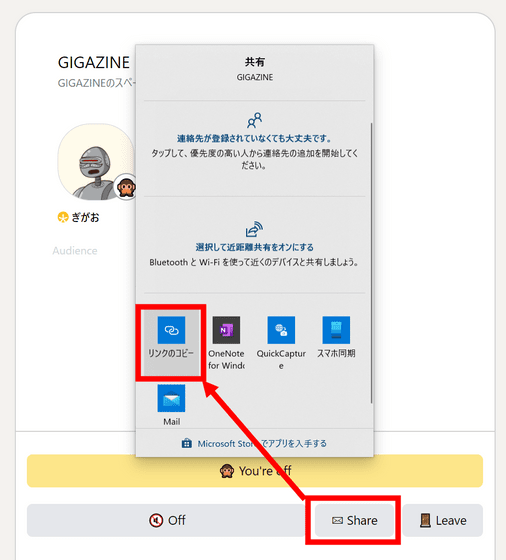Click the contacts people icon
This screenshot has height=560, width=506.
(x=255, y=120)
